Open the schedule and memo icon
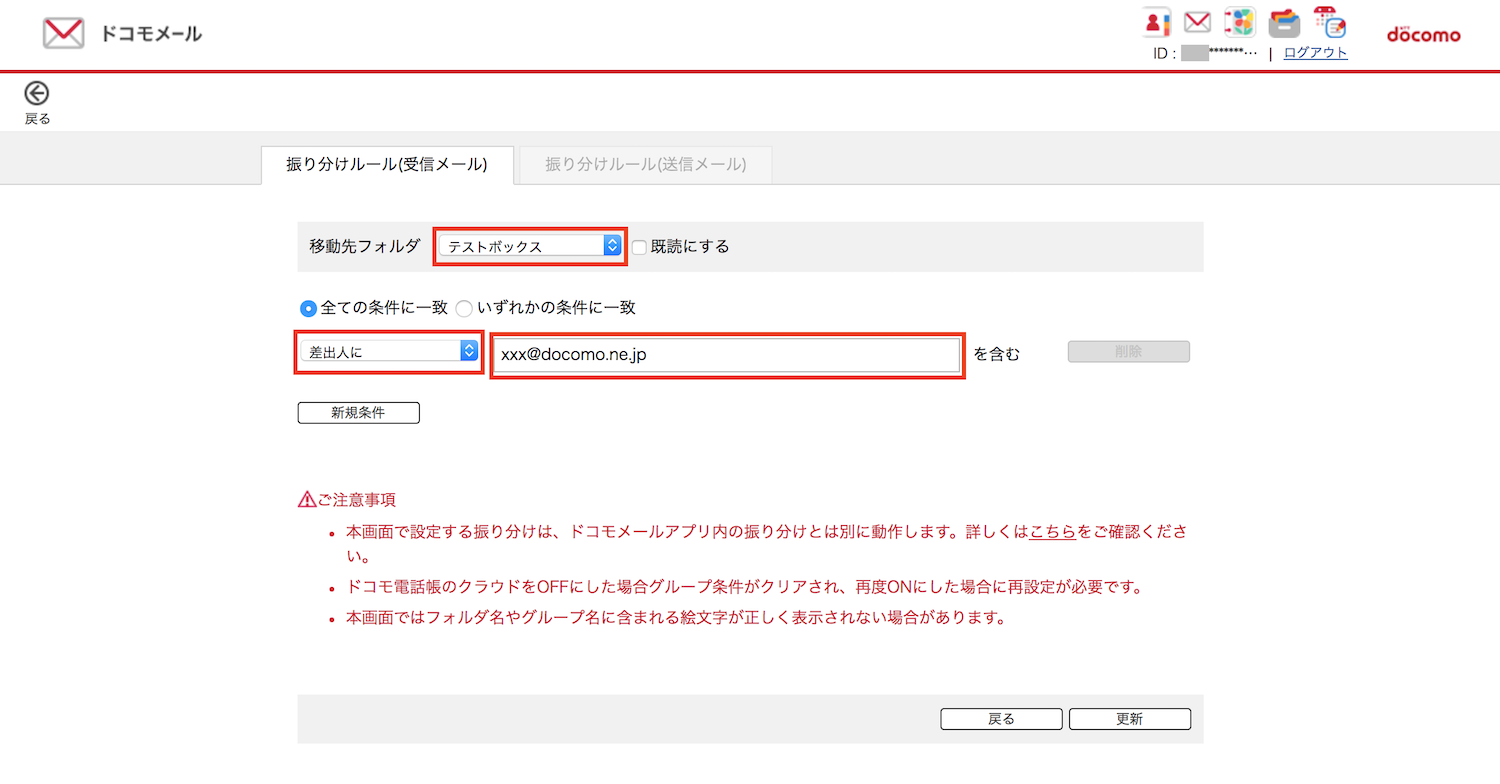The width and height of the screenshot is (1500, 784). pyautogui.click(x=1329, y=22)
